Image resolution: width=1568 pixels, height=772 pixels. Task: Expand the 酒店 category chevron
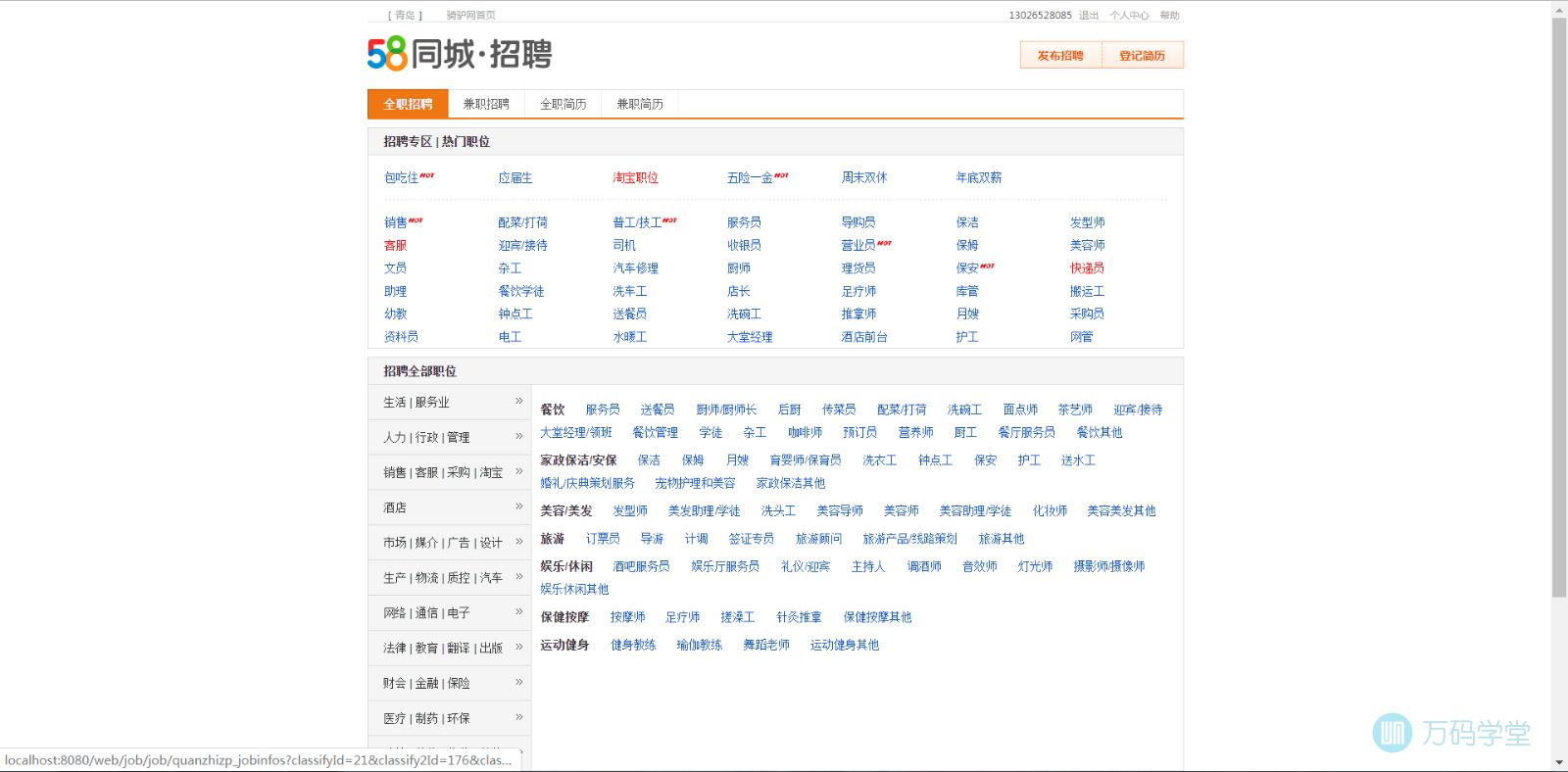519,507
